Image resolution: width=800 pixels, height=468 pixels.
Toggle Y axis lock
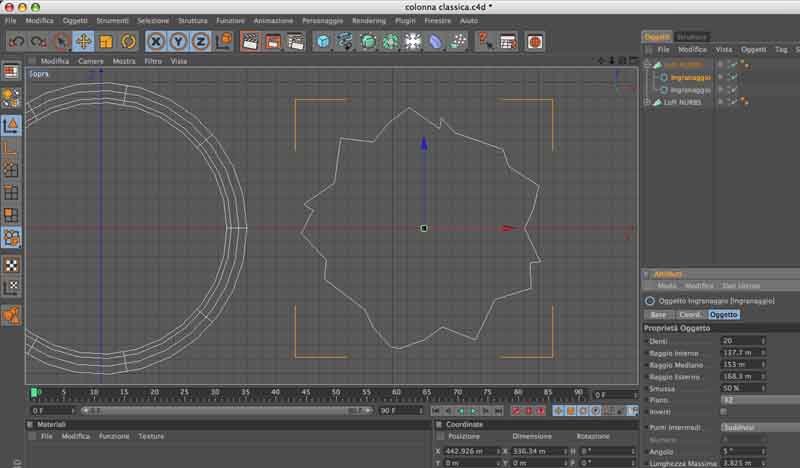pos(178,42)
